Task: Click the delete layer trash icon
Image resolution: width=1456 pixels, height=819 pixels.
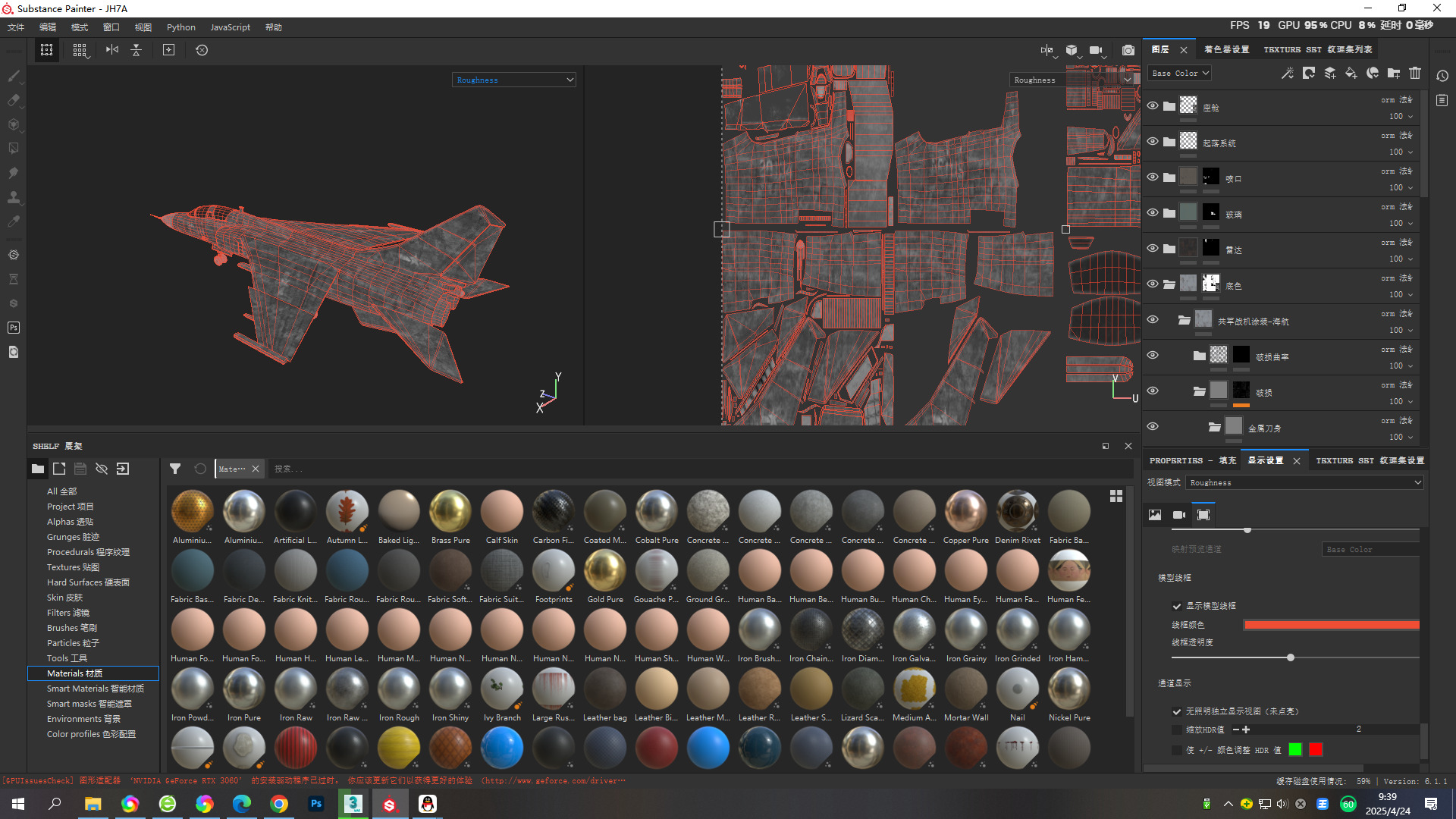Action: click(1415, 73)
